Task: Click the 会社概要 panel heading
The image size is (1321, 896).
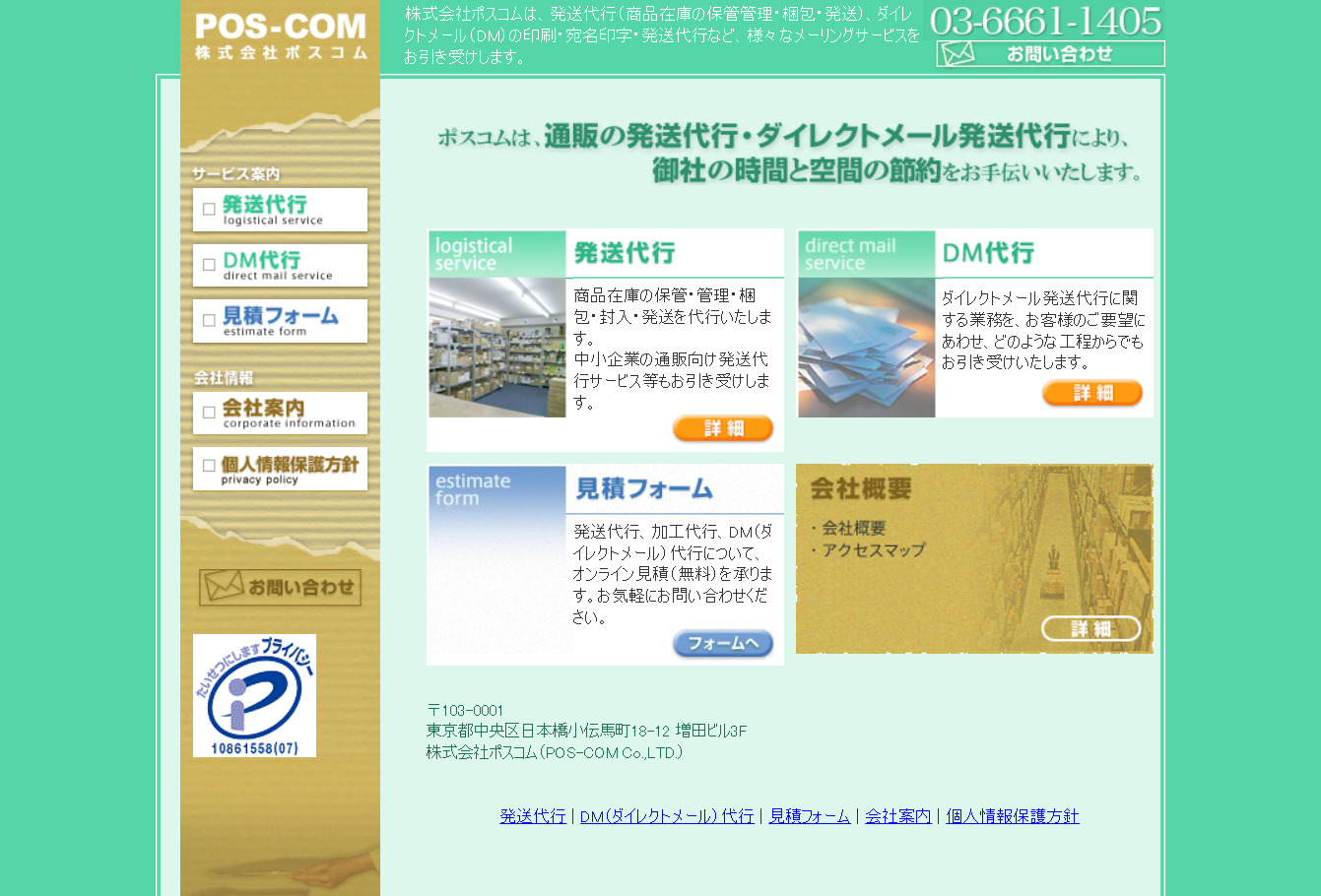Action: point(861,488)
